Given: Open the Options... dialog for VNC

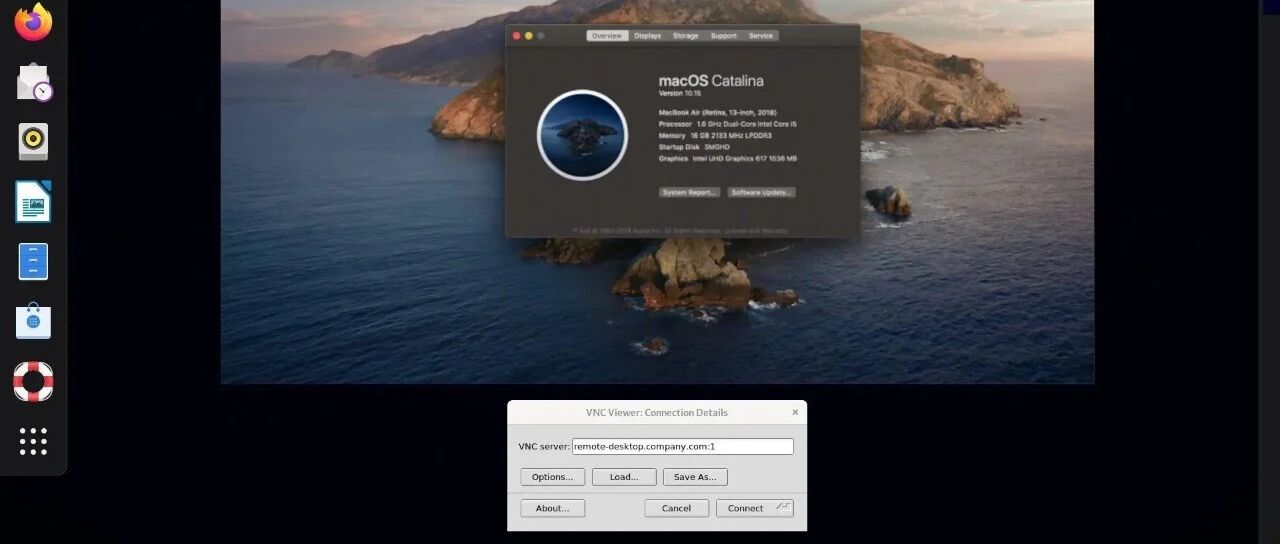Looking at the screenshot, I should (552, 477).
